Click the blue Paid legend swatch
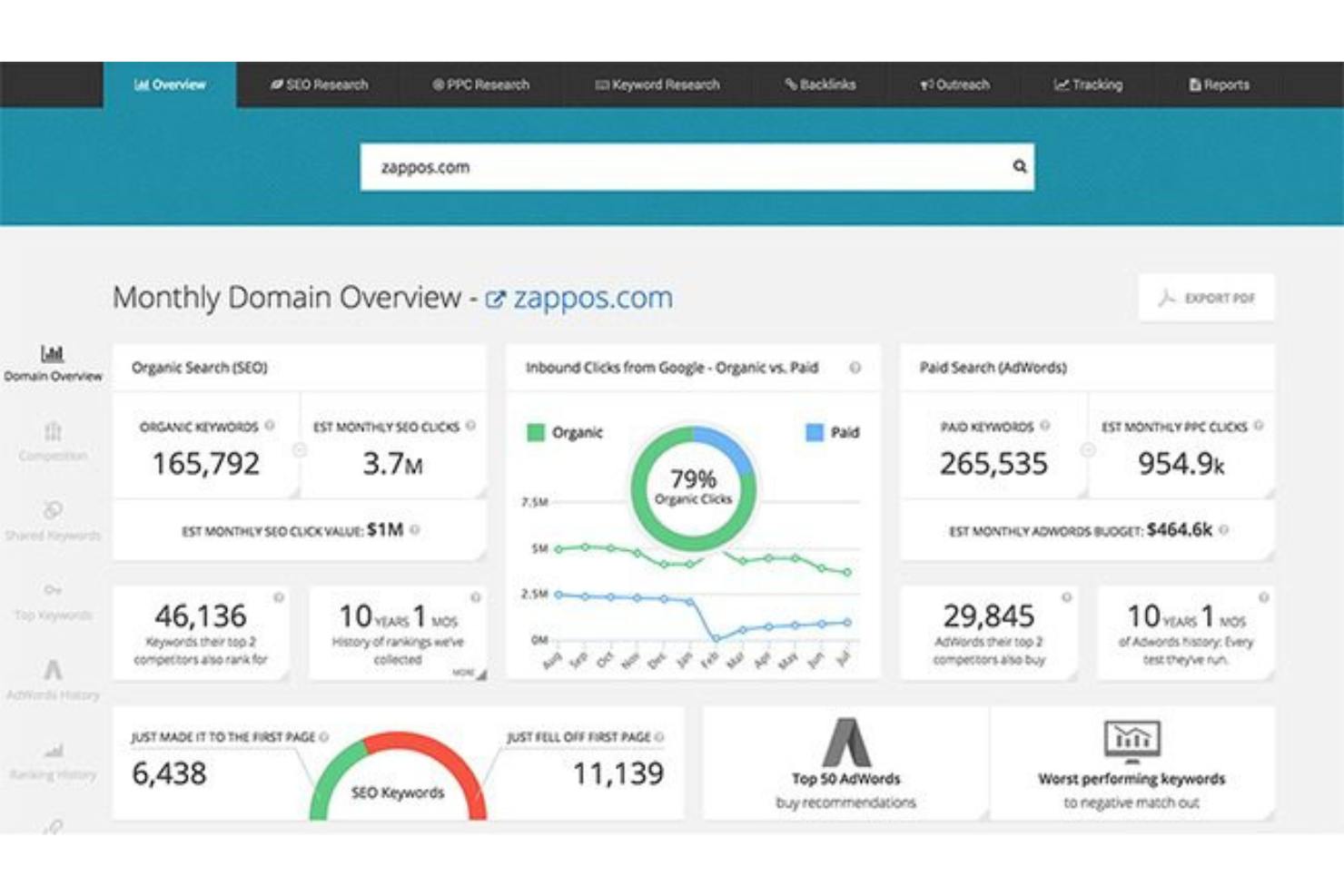The width and height of the screenshot is (1344, 896). [x=815, y=432]
